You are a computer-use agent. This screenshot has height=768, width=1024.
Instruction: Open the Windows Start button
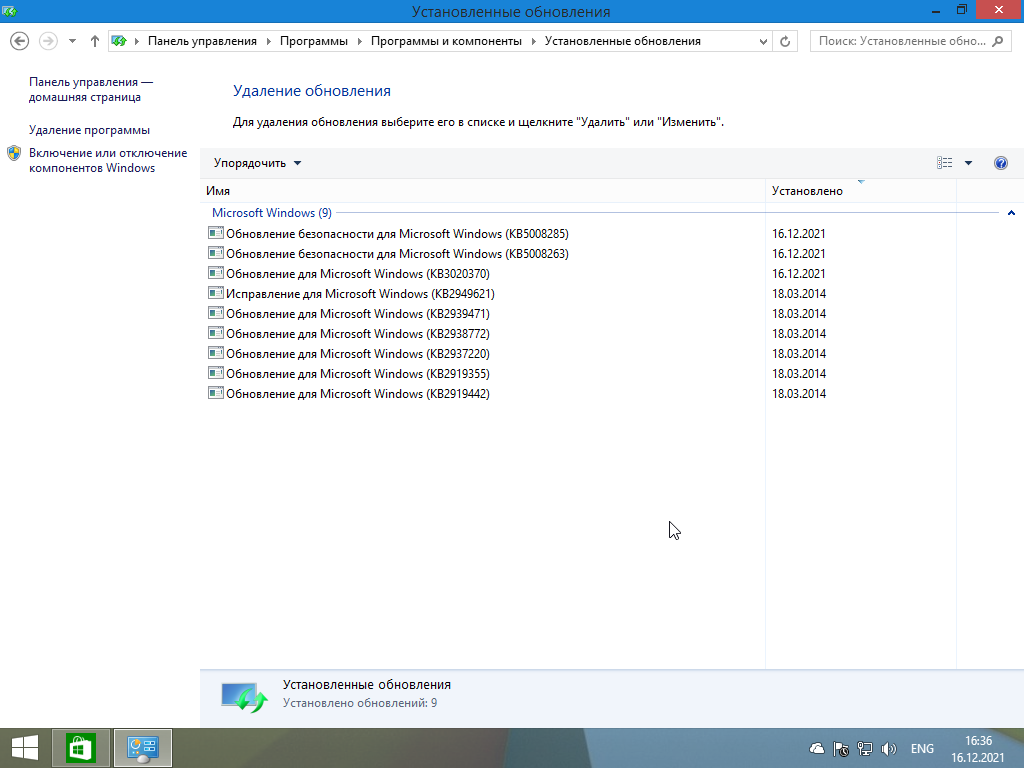[x=25, y=748]
